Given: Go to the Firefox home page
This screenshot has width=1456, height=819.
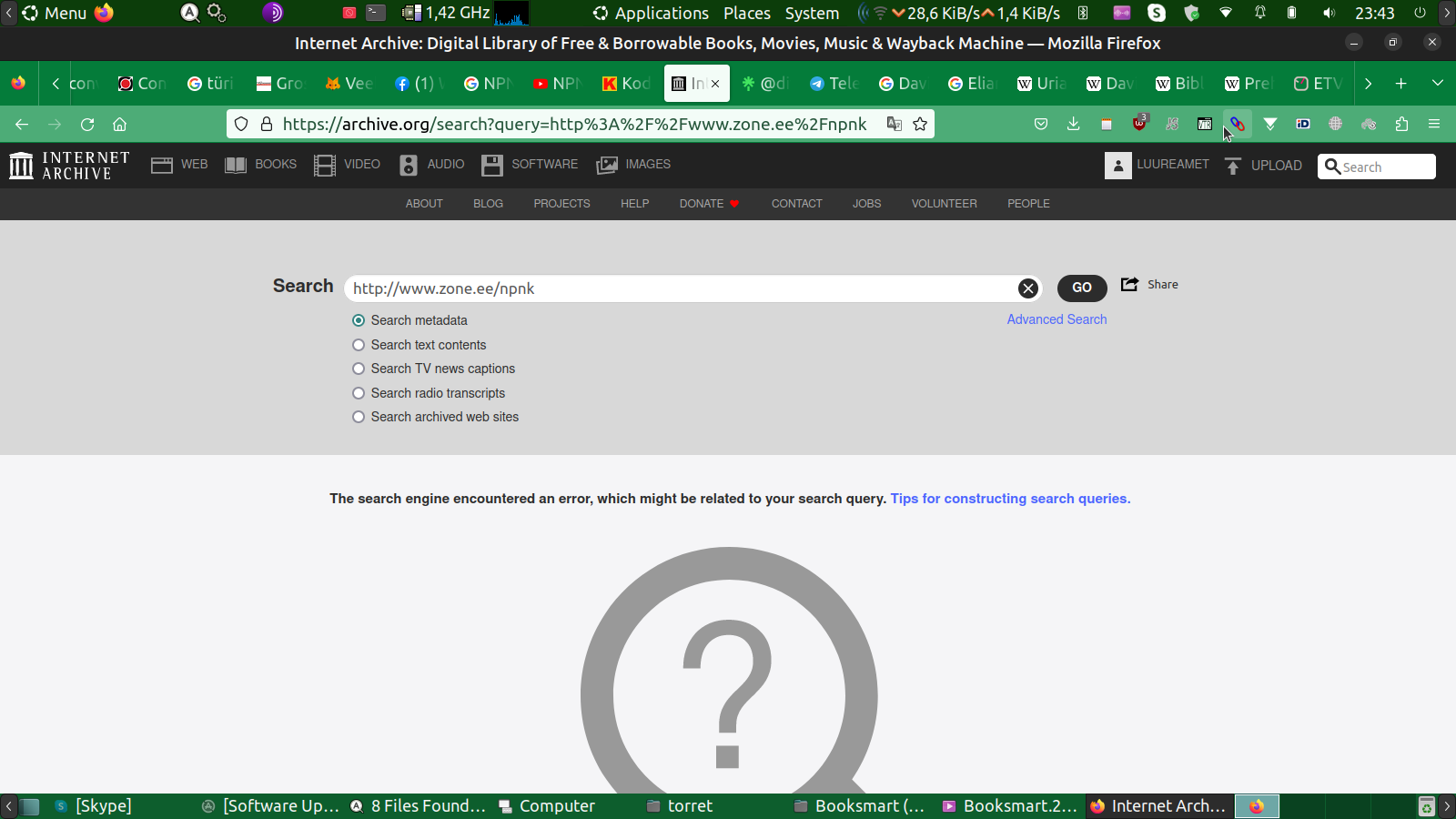Looking at the screenshot, I should point(119,124).
